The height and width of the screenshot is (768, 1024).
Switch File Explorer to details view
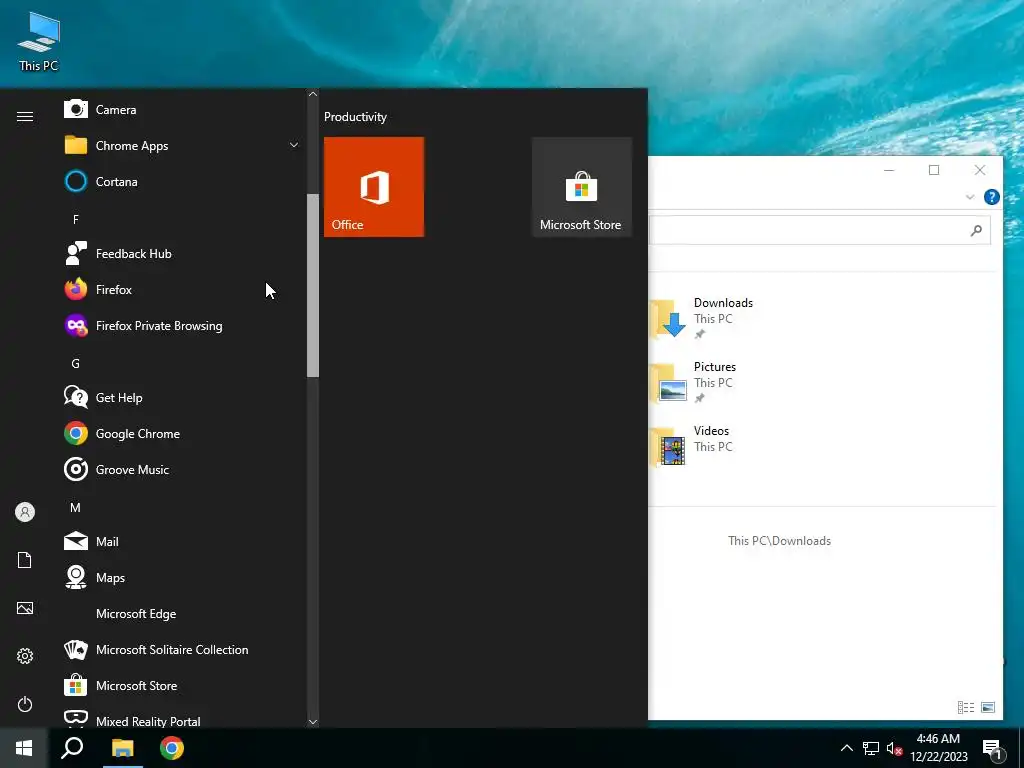click(966, 707)
